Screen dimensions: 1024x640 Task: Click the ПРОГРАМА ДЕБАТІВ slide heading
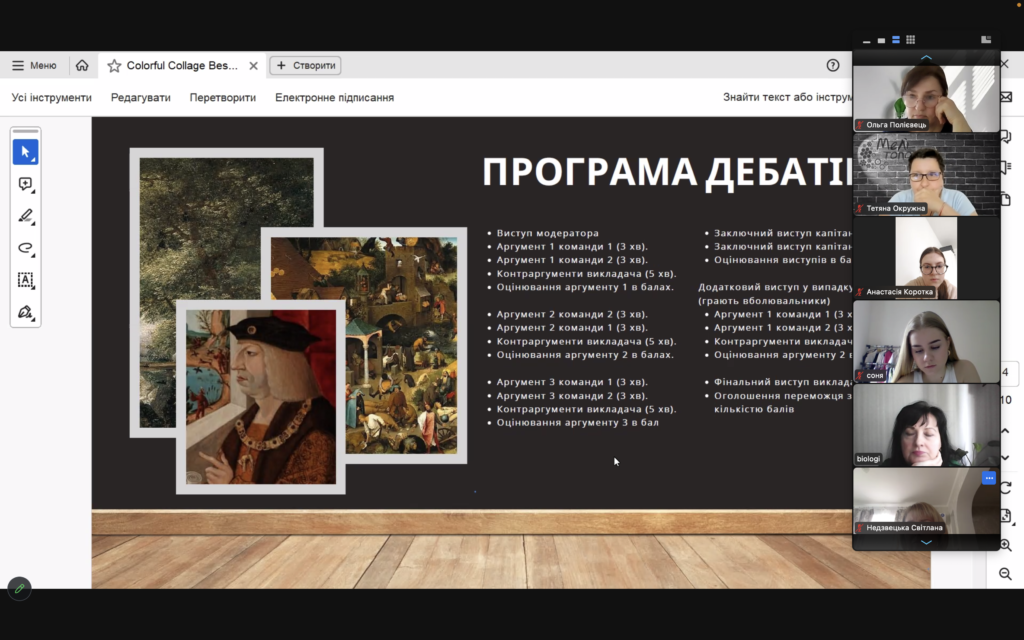point(666,172)
